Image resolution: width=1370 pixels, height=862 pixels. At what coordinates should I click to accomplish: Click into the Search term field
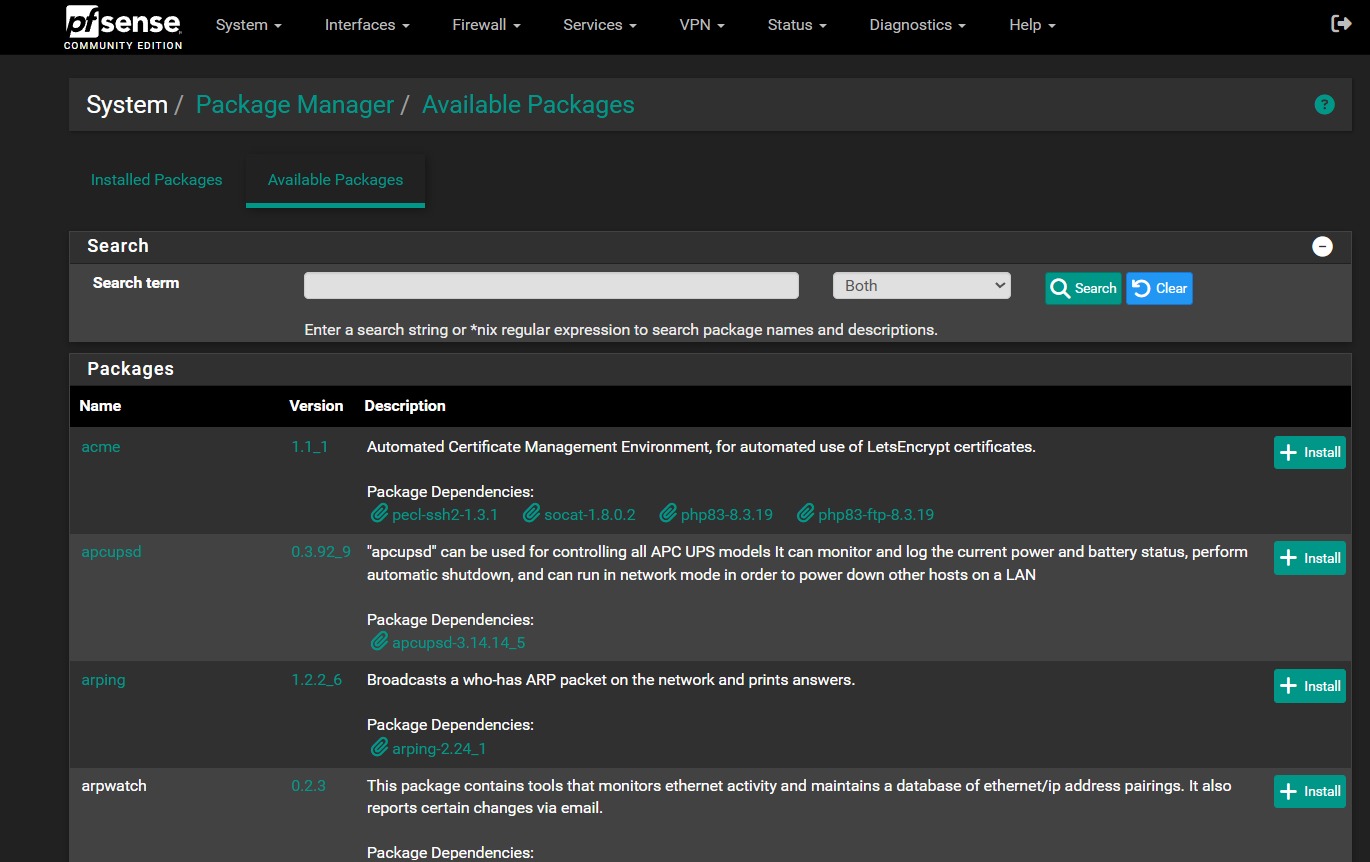click(x=551, y=286)
